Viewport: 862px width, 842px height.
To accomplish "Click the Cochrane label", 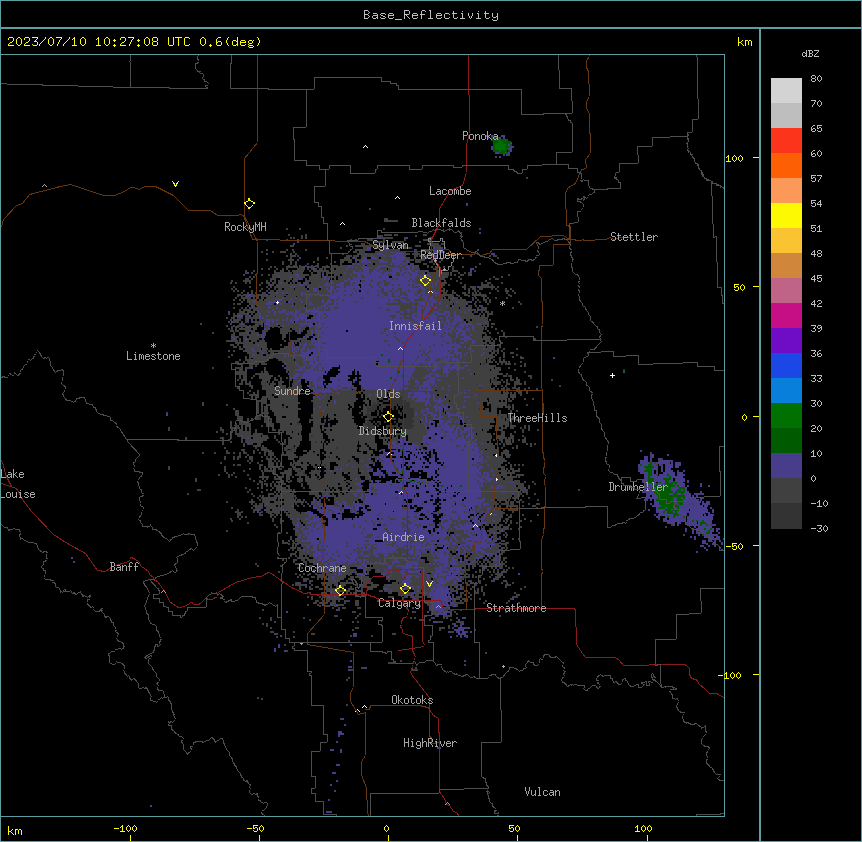I will coord(322,568).
